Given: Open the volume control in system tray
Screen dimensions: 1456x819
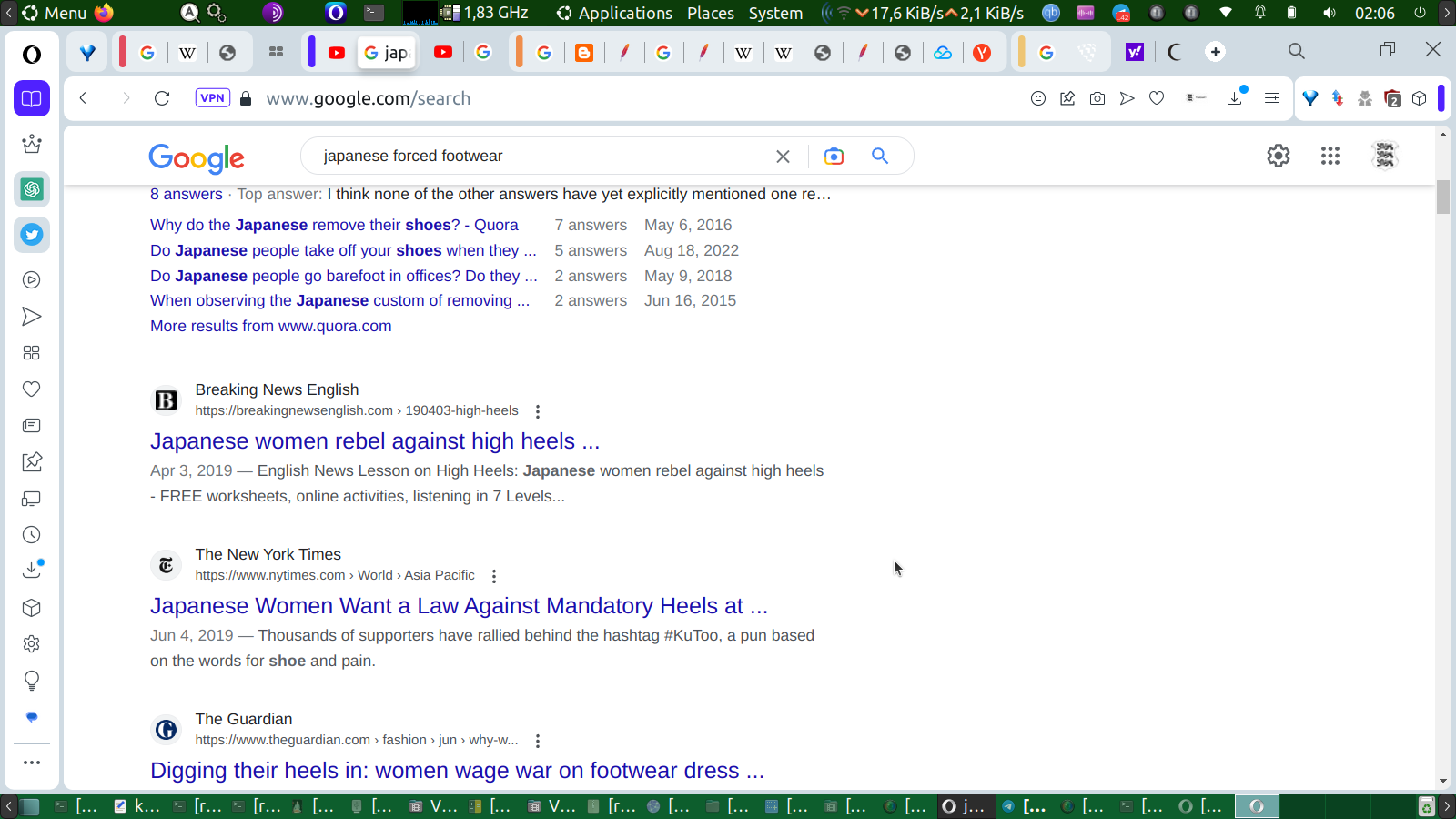Looking at the screenshot, I should pyautogui.click(x=1330, y=13).
